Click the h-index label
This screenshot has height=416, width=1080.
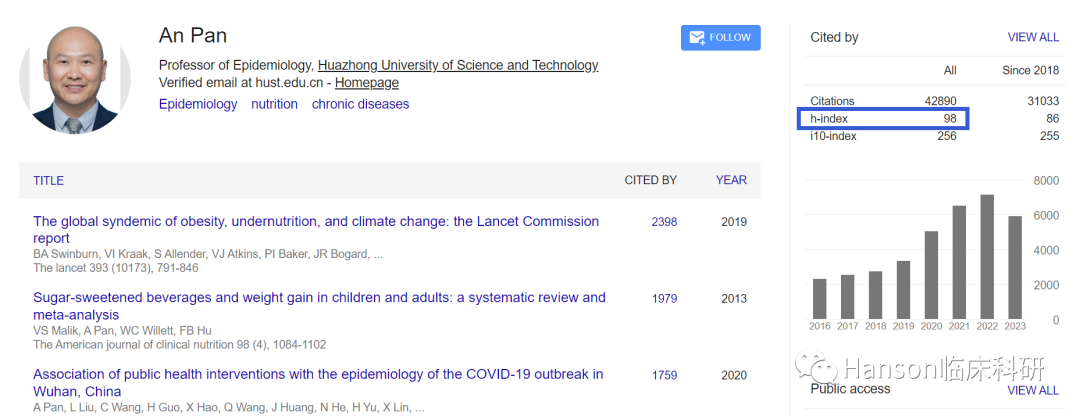click(829, 119)
